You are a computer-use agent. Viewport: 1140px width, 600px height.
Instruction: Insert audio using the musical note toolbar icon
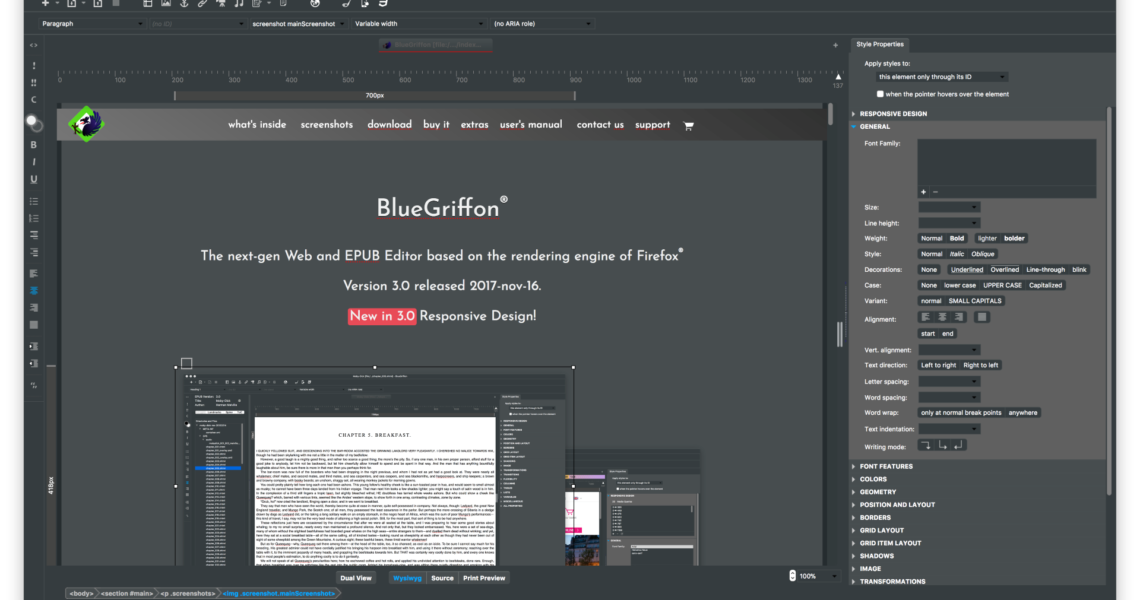[239, 5]
